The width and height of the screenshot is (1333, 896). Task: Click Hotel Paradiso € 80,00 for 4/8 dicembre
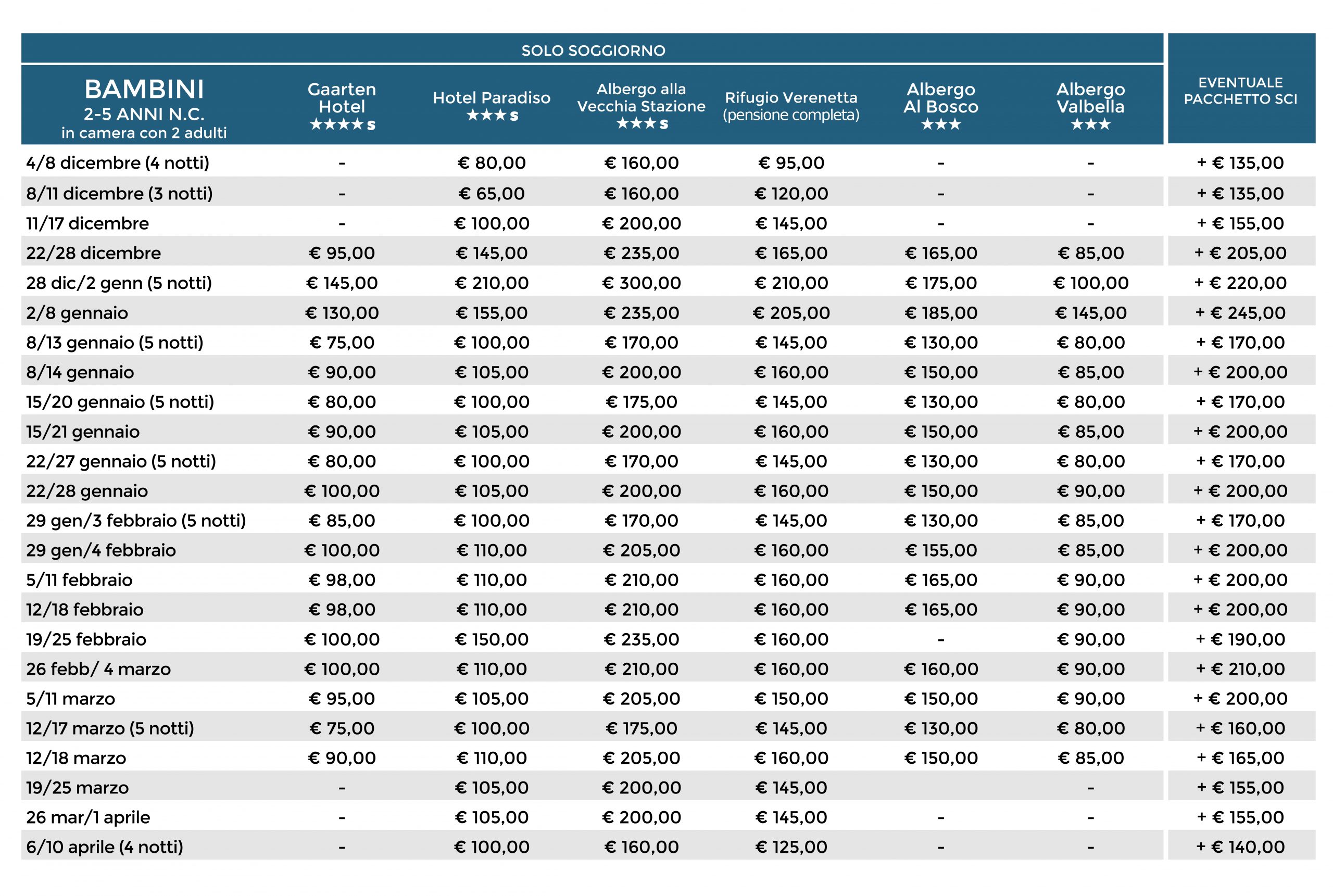pyautogui.click(x=492, y=163)
